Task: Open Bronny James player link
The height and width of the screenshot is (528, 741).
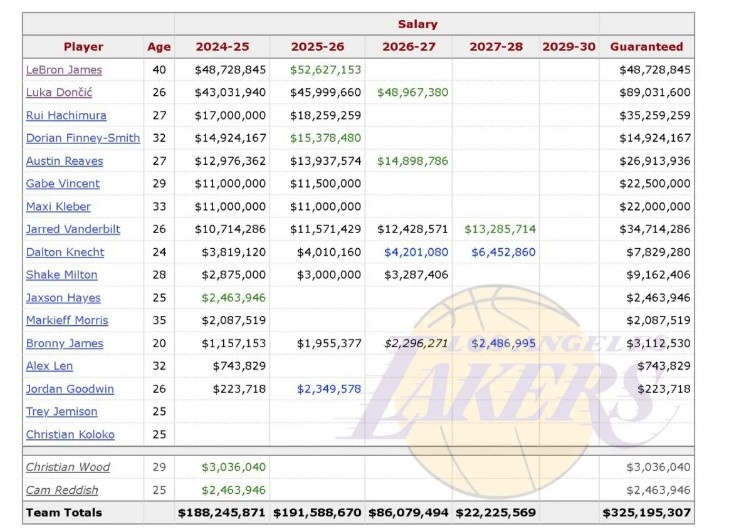Action: (64, 343)
